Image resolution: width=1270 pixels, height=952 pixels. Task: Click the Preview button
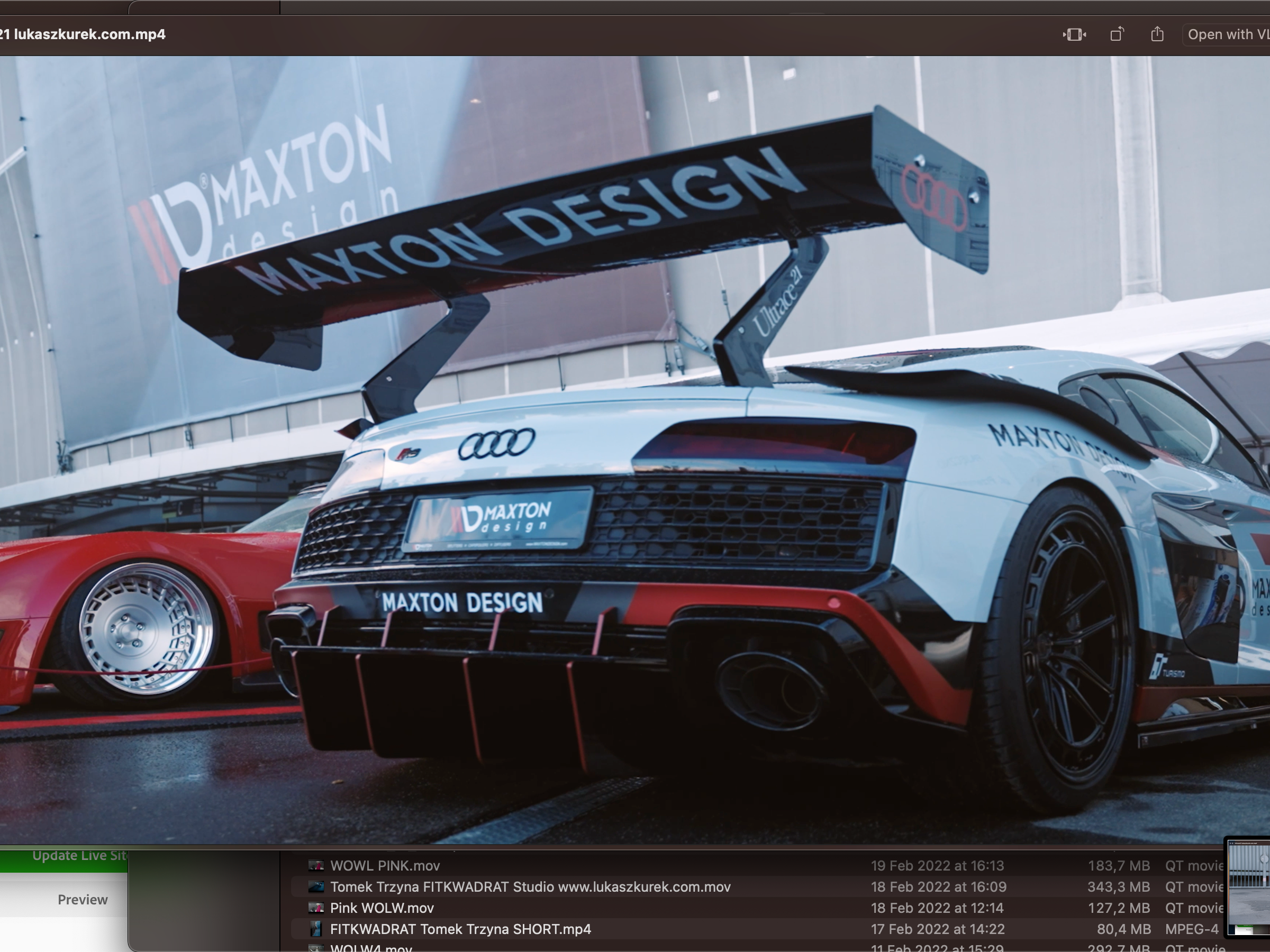[82, 899]
